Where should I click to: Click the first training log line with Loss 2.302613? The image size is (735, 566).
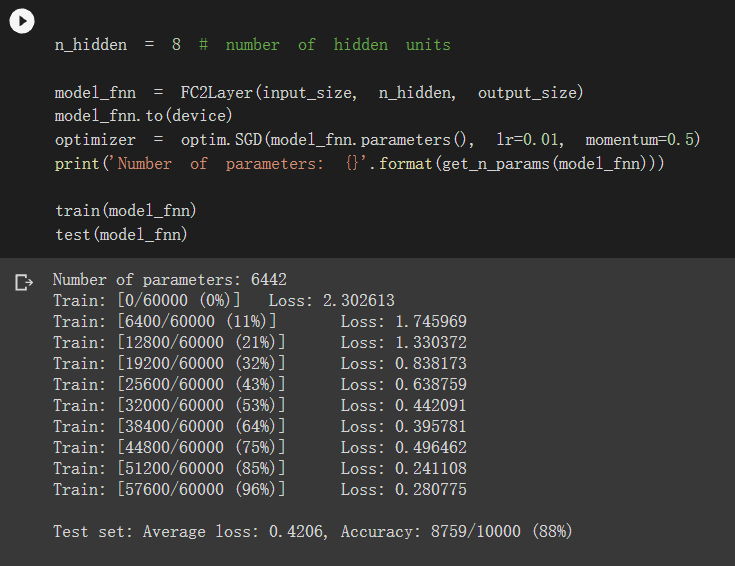coord(224,300)
